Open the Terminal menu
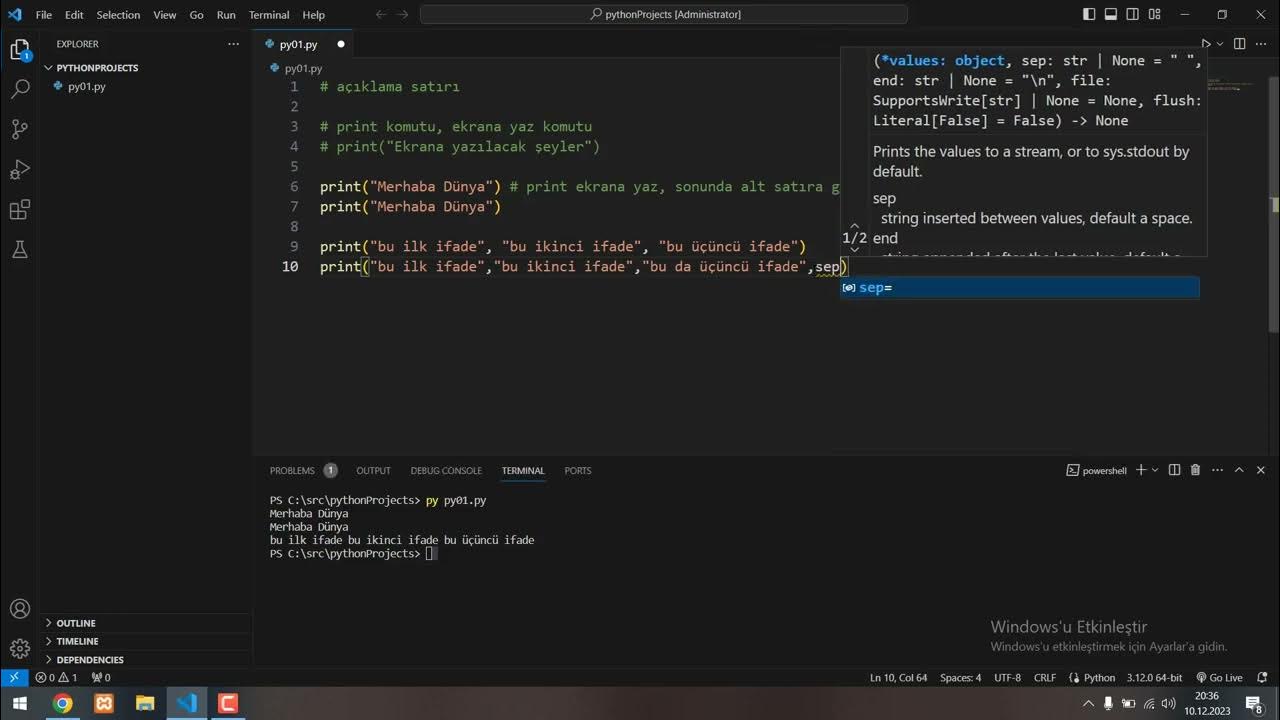Image resolution: width=1280 pixels, height=720 pixels. 269,15
